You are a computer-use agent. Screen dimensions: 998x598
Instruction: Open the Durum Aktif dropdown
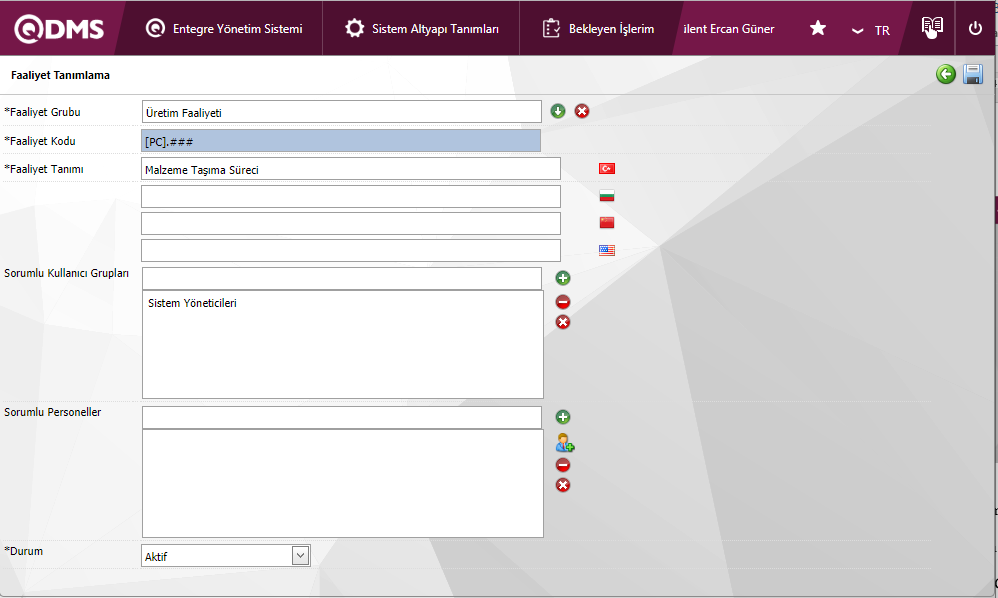[225, 556]
